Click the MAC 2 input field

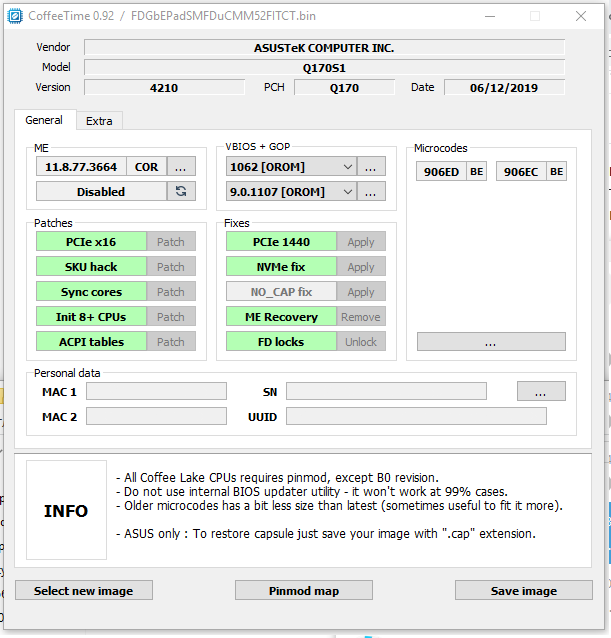[x=156, y=416]
